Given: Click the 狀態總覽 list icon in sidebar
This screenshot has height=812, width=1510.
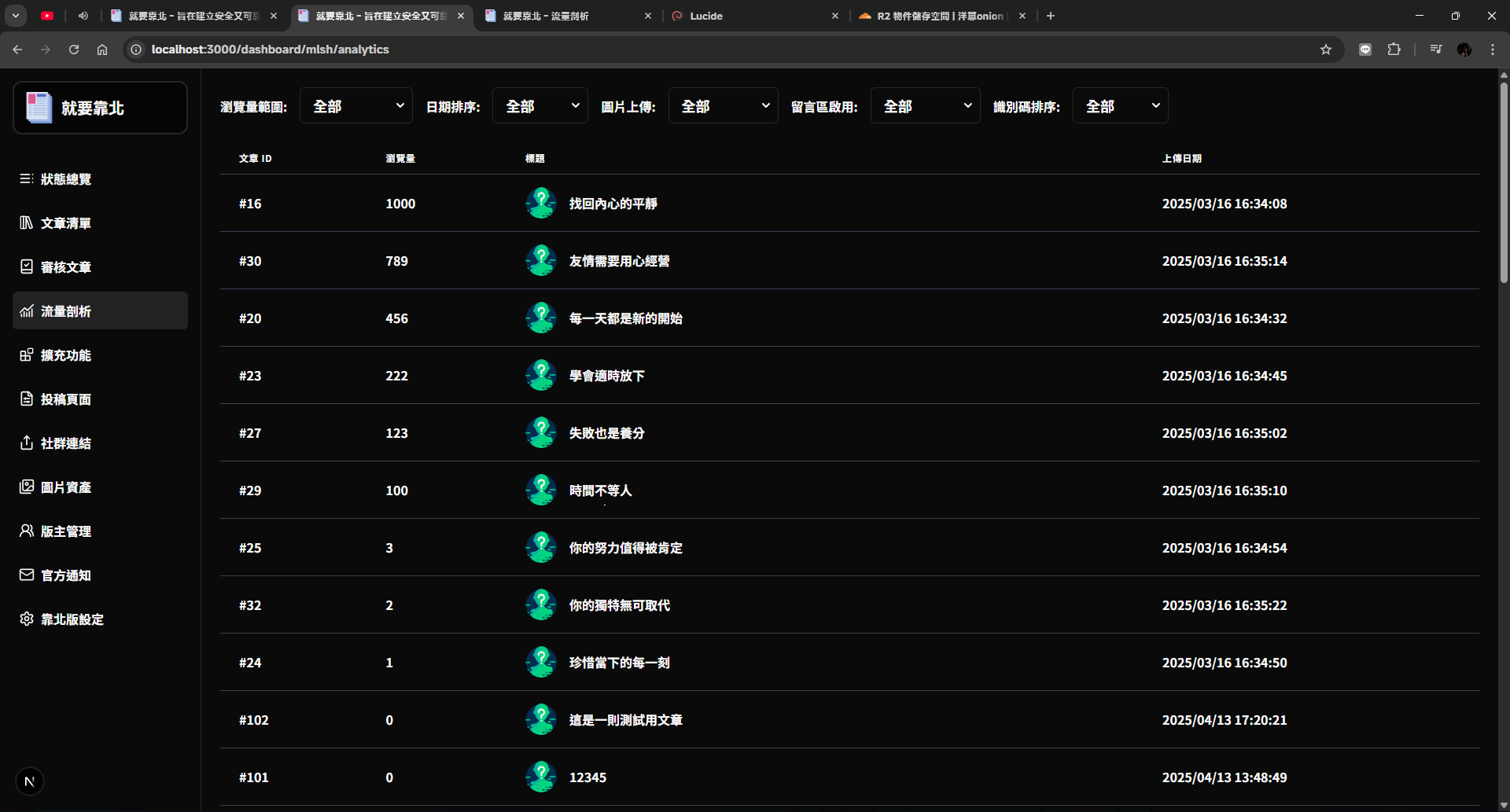Looking at the screenshot, I should point(26,179).
